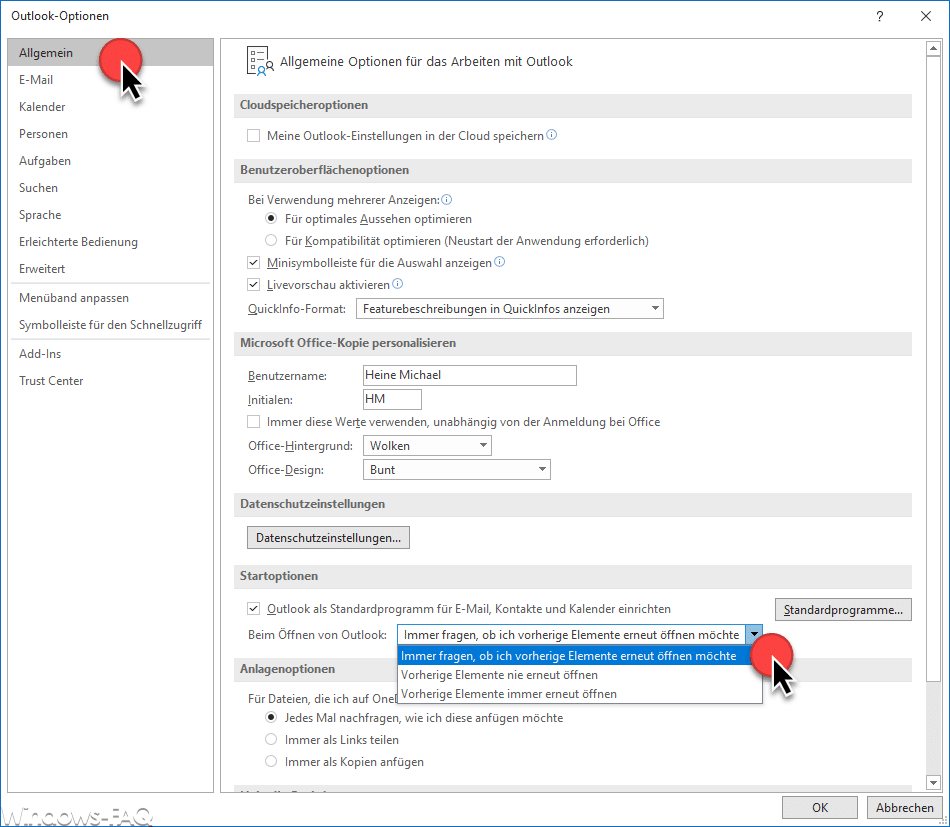Screen dimensions: 950x827
Task: Select 'Immer als Links teilen' option
Action: click(271, 739)
